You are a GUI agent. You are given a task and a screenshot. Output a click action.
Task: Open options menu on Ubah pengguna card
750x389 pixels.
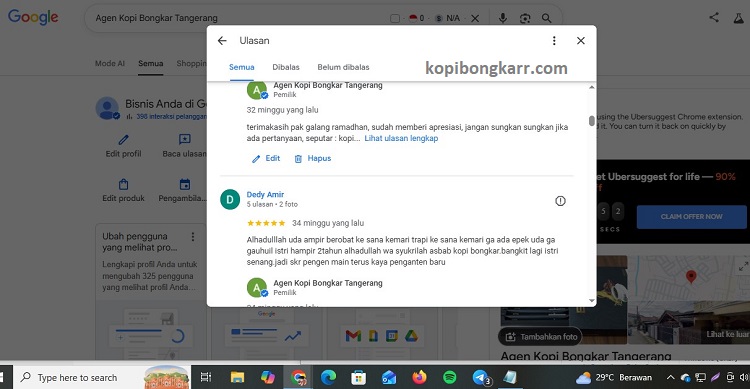[x=193, y=236]
